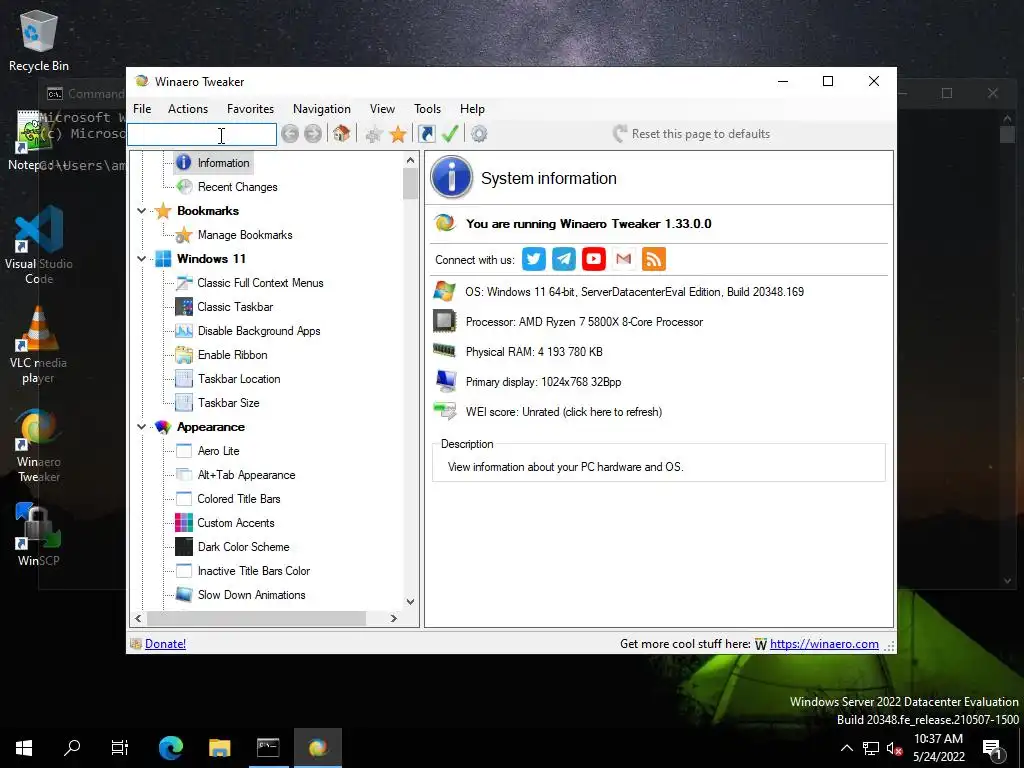Click the tree horizontal scroll left arrow
Screen dimensions: 1024x768
138,618
